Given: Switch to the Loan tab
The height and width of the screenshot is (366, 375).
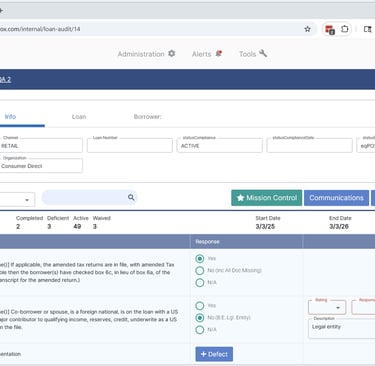Looking at the screenshot, I should click(x=79, y=117).
